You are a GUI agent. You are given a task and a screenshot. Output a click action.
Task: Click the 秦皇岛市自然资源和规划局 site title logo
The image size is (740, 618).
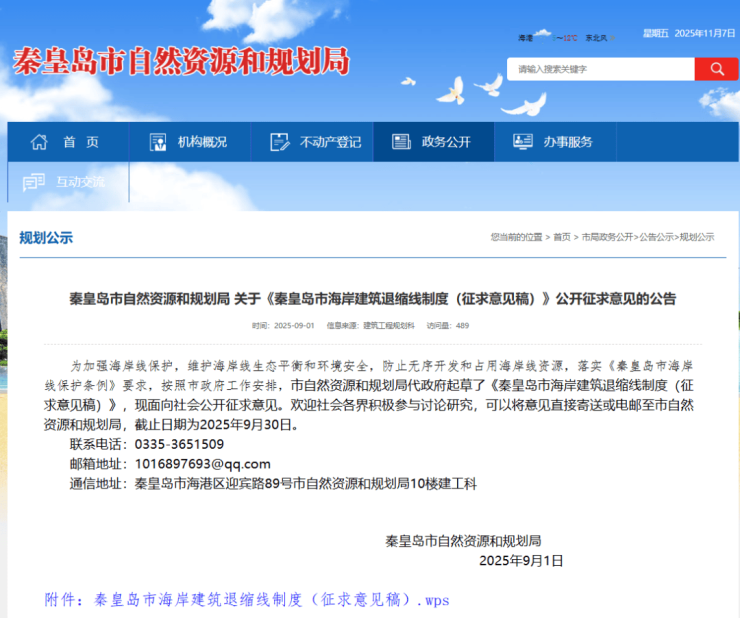[x=181, y=61]
